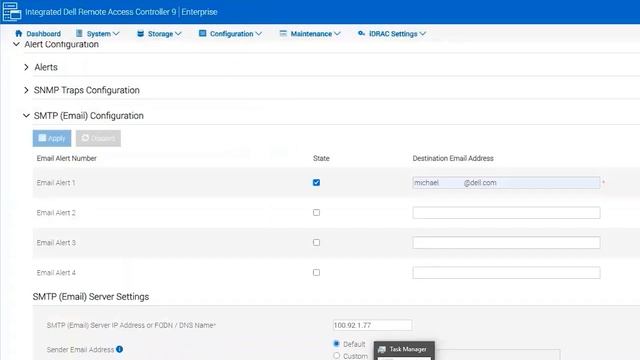Click the Integrated Dell Remote Access Controller 9 title
Viewport: 640px width, 360px height.
pos(100,12)
